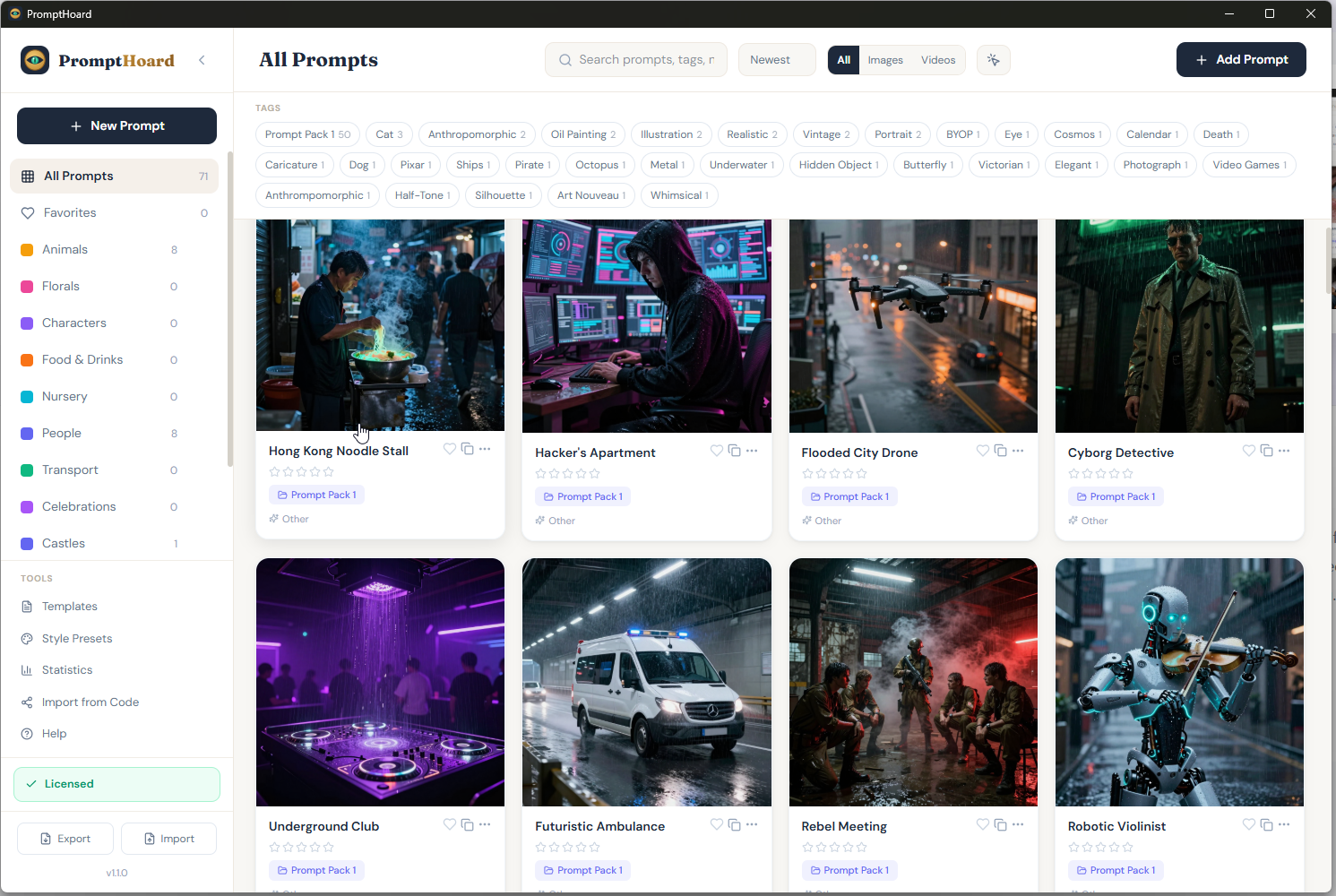Image resolution: width=1336 pixels, height=896 pixels.
Task: Filter by the Cat tag
Action: pyautogui.click(x=389, y=134)
